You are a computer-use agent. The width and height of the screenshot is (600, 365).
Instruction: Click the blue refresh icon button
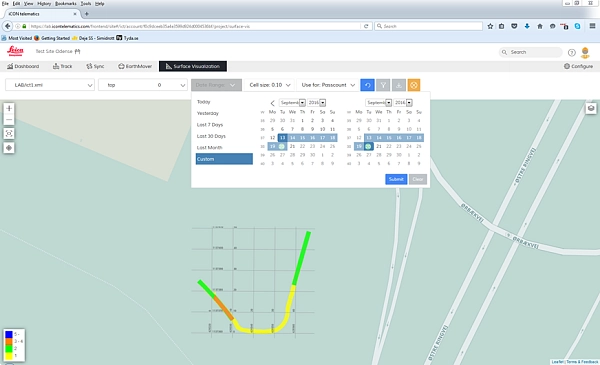367,85
